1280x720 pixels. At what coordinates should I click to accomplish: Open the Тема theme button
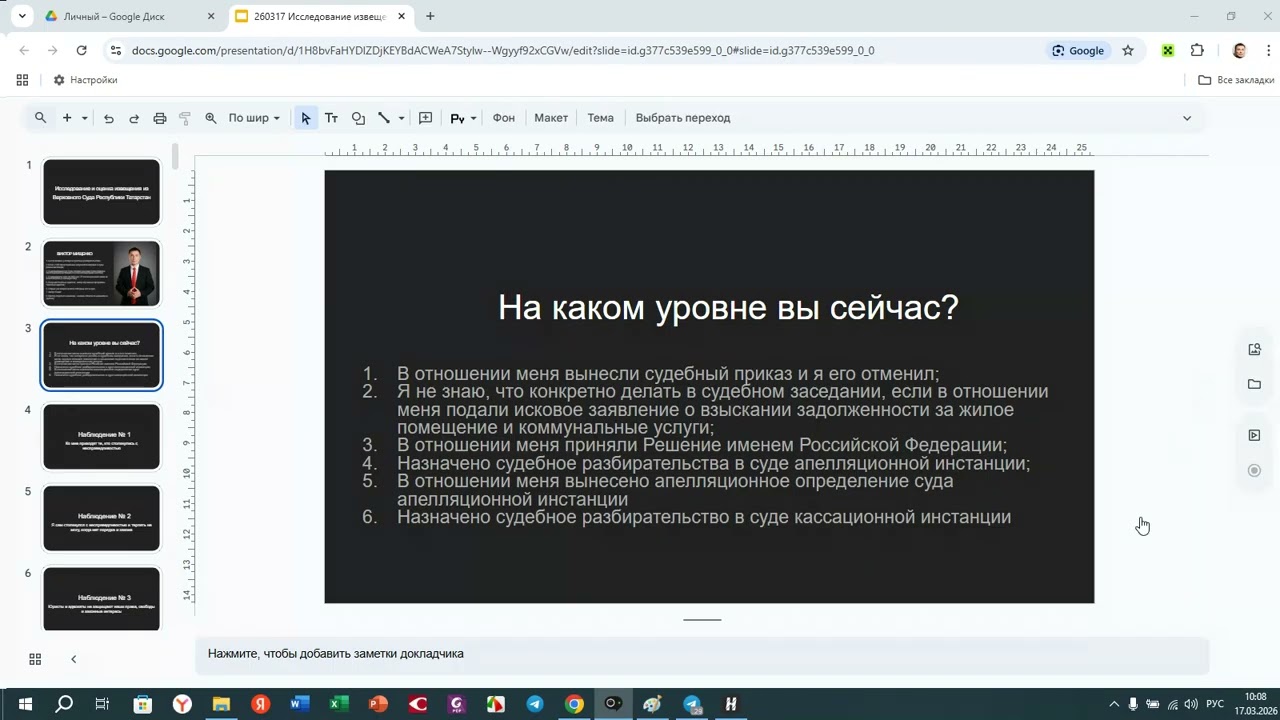point(600,118)
